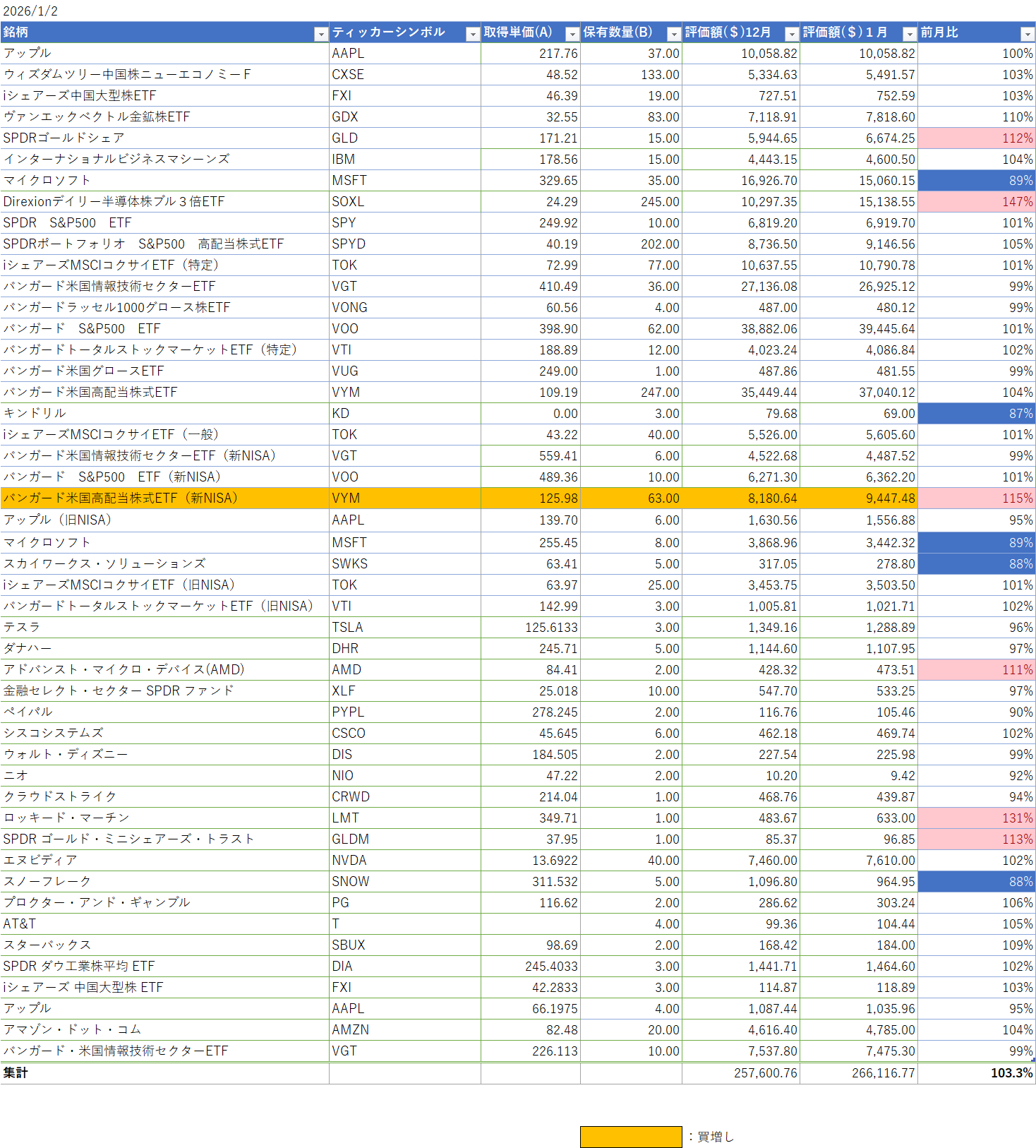Expand the 前月比 column filter

coord(1028,34)
